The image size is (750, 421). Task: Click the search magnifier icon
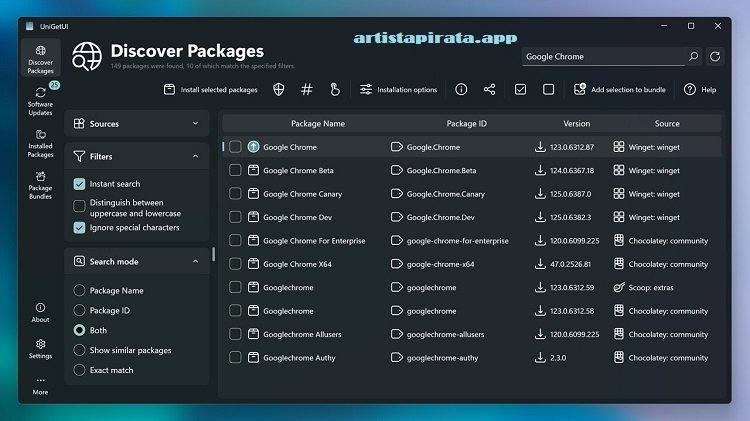click(x=694, y=56)
